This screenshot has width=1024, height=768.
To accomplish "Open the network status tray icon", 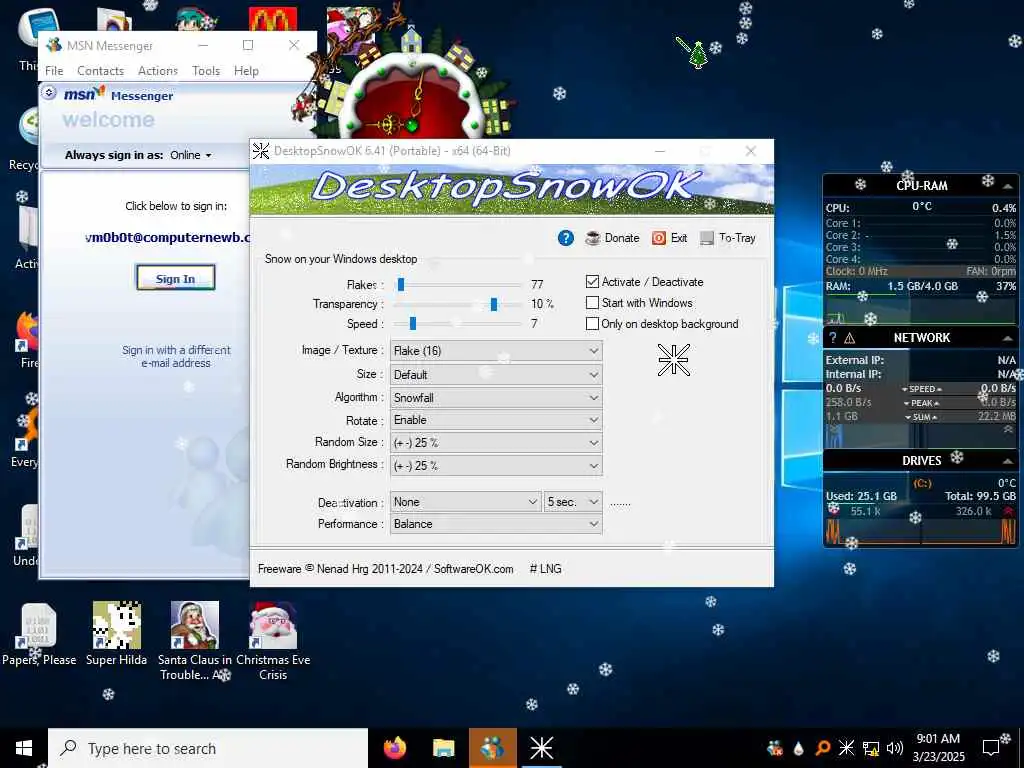I will click(871, 748).
